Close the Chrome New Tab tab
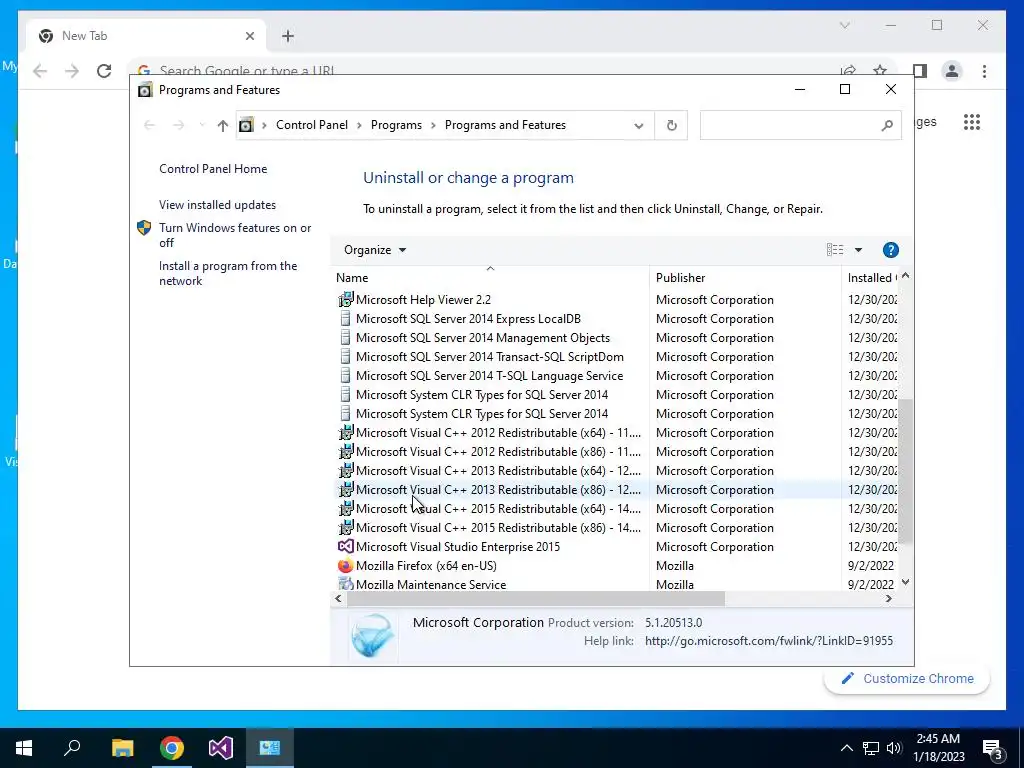The image size is (1024, 768). [249, 36]
